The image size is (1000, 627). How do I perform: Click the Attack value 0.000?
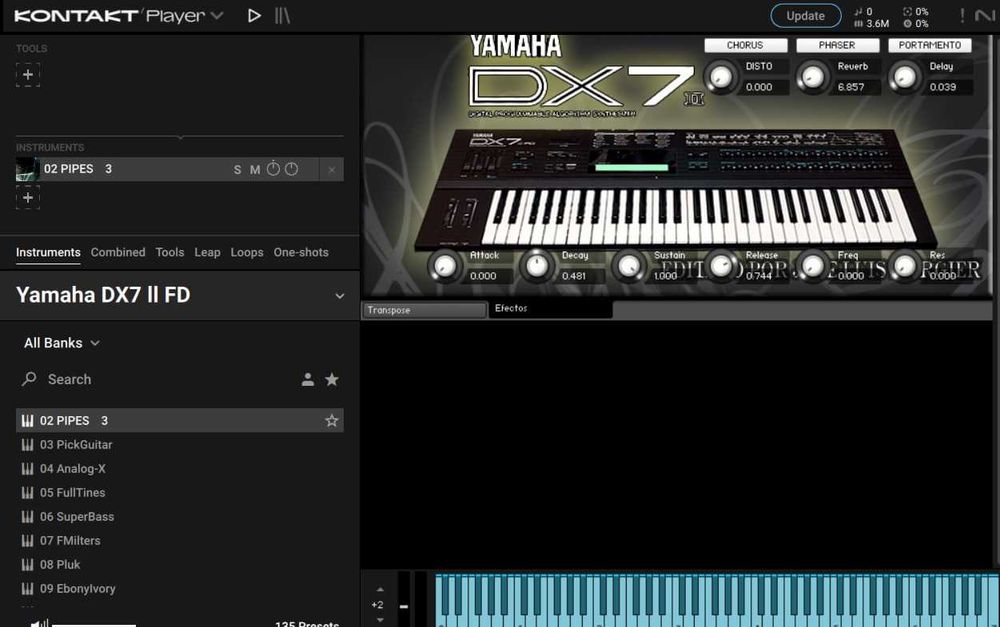(483, 276)
